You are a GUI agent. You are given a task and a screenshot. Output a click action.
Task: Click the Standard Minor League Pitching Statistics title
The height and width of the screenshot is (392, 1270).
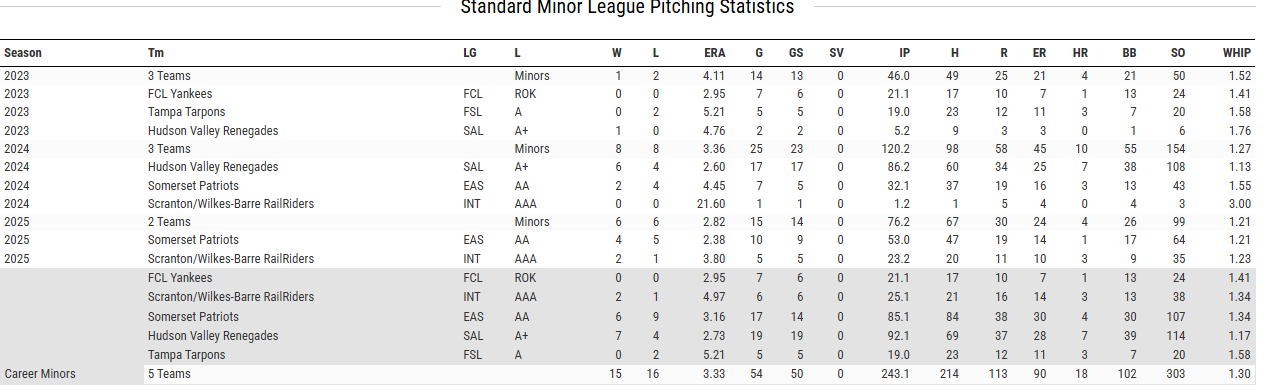point(627,8)
